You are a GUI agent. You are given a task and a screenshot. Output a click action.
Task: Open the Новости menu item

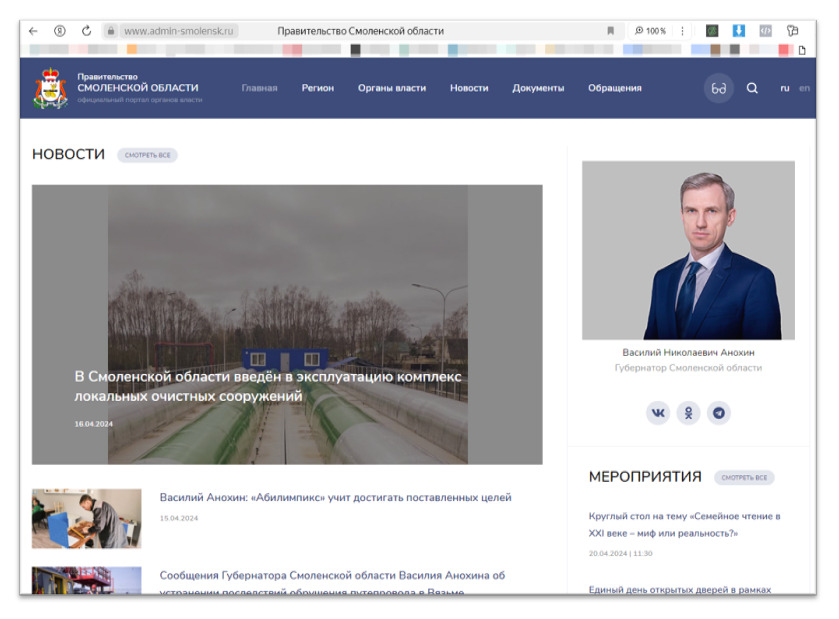[x=470, y=87]
